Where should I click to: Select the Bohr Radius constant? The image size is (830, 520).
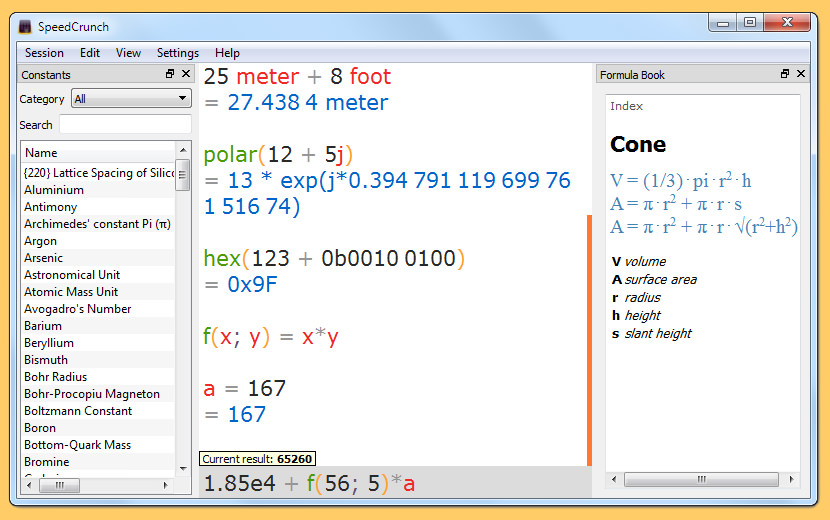[98, 376]
